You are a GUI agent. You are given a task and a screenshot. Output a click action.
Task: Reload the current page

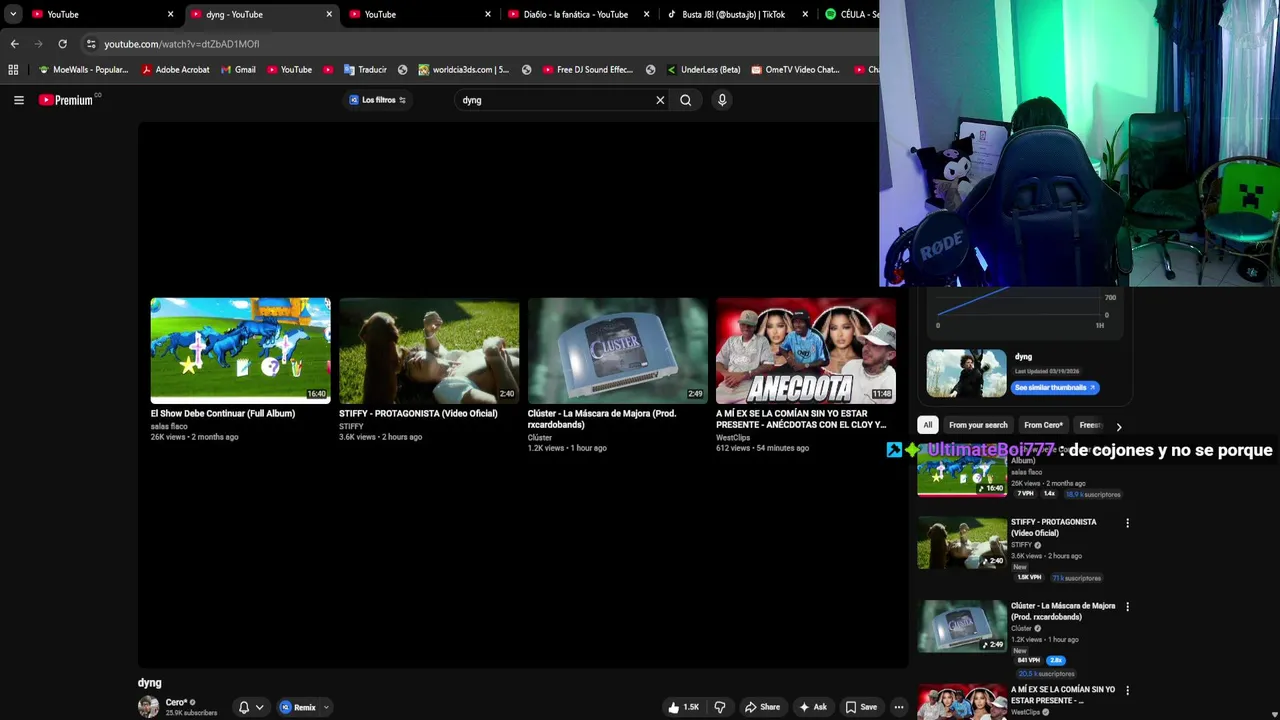(62, 44)
